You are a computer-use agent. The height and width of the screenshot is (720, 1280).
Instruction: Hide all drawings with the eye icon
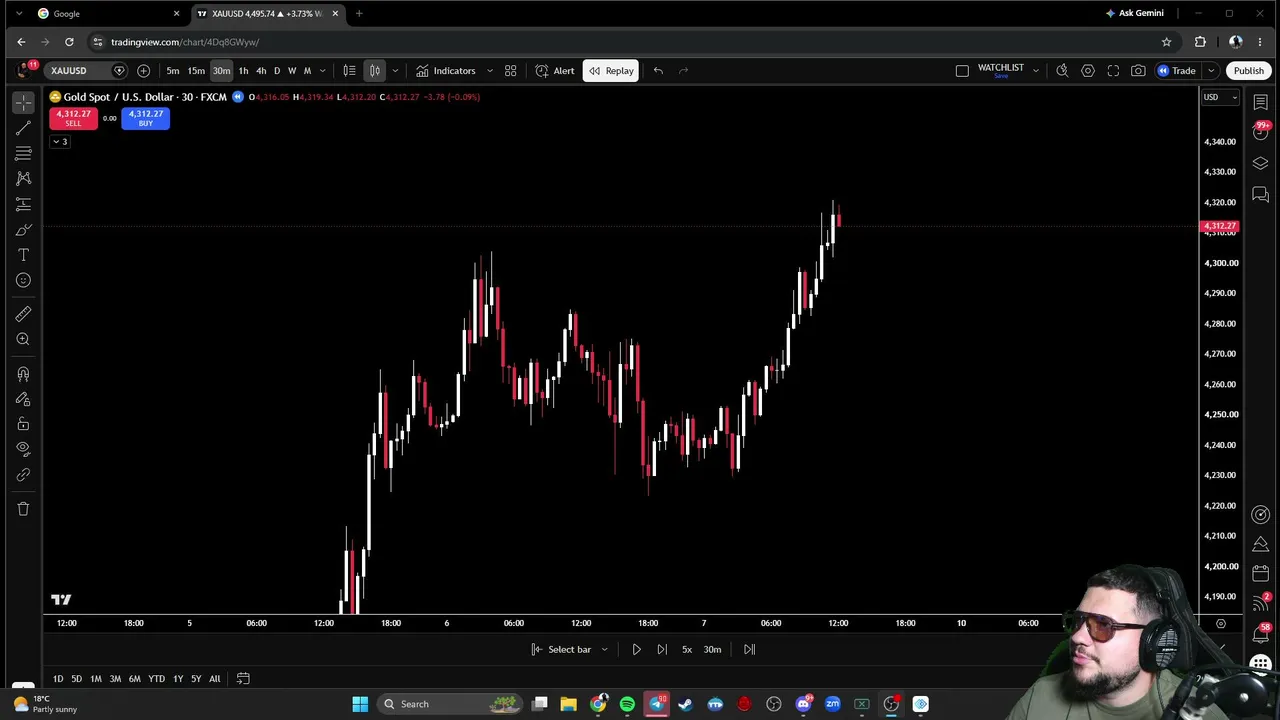point(23,449)
